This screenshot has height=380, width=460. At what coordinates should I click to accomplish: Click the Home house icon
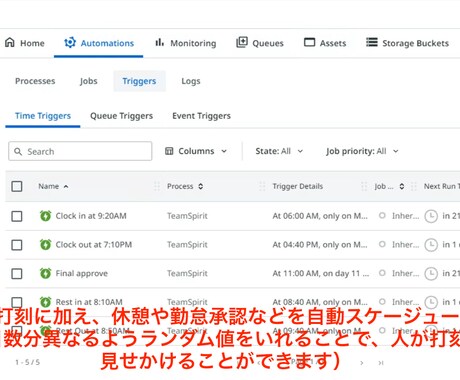coord(10,42)
